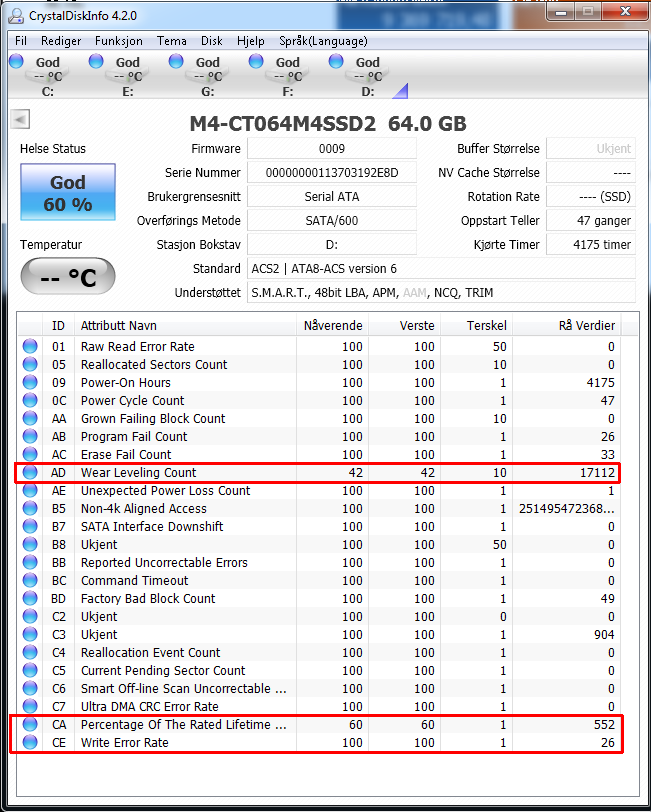
Task: Click the Terskel column header
Action: tap(476, 325)
